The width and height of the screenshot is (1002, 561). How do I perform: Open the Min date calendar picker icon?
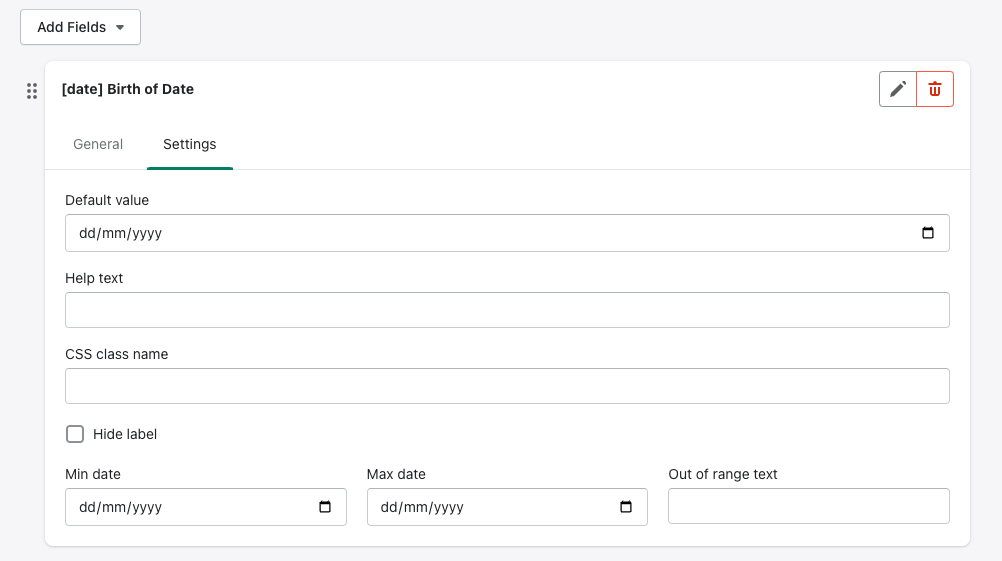tap(325, 507)
